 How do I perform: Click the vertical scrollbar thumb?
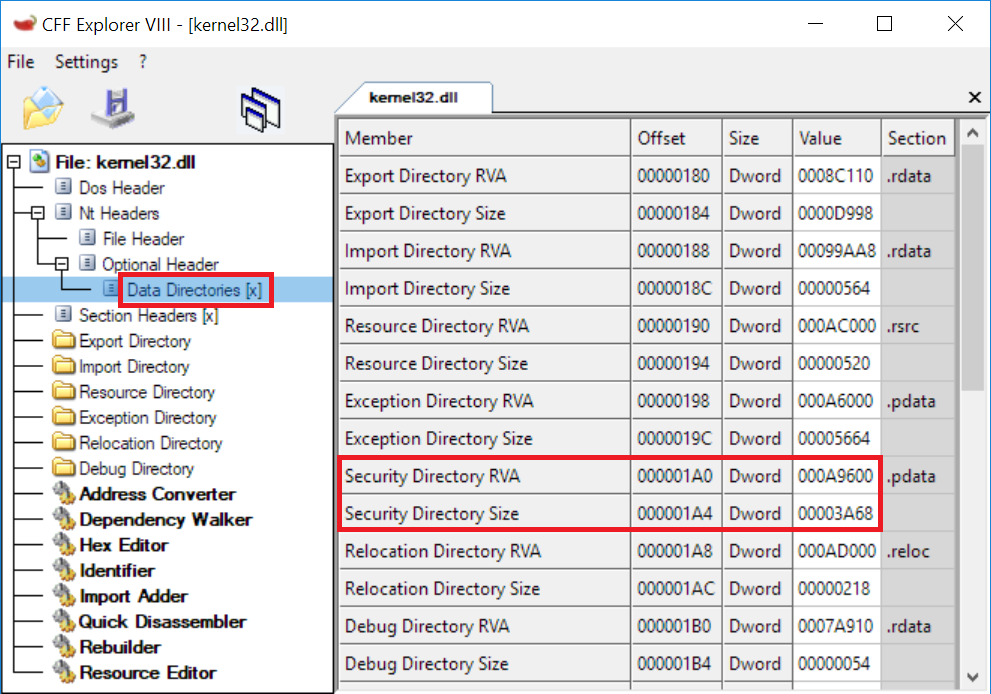973,268
